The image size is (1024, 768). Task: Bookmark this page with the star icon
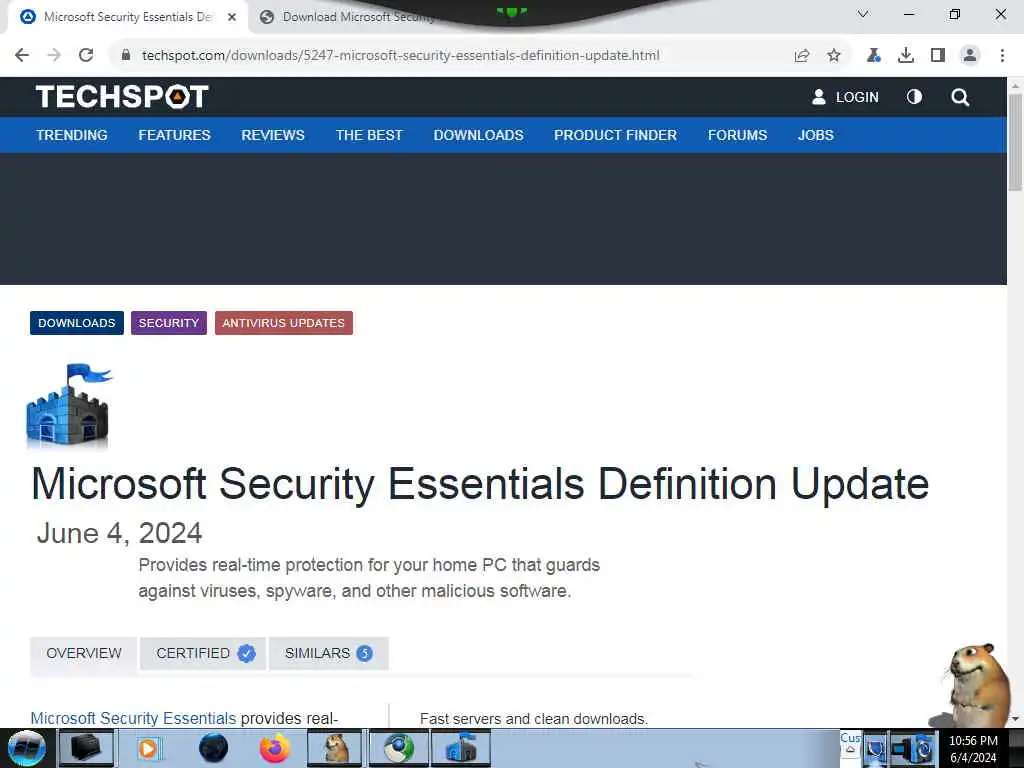[834, 56]
